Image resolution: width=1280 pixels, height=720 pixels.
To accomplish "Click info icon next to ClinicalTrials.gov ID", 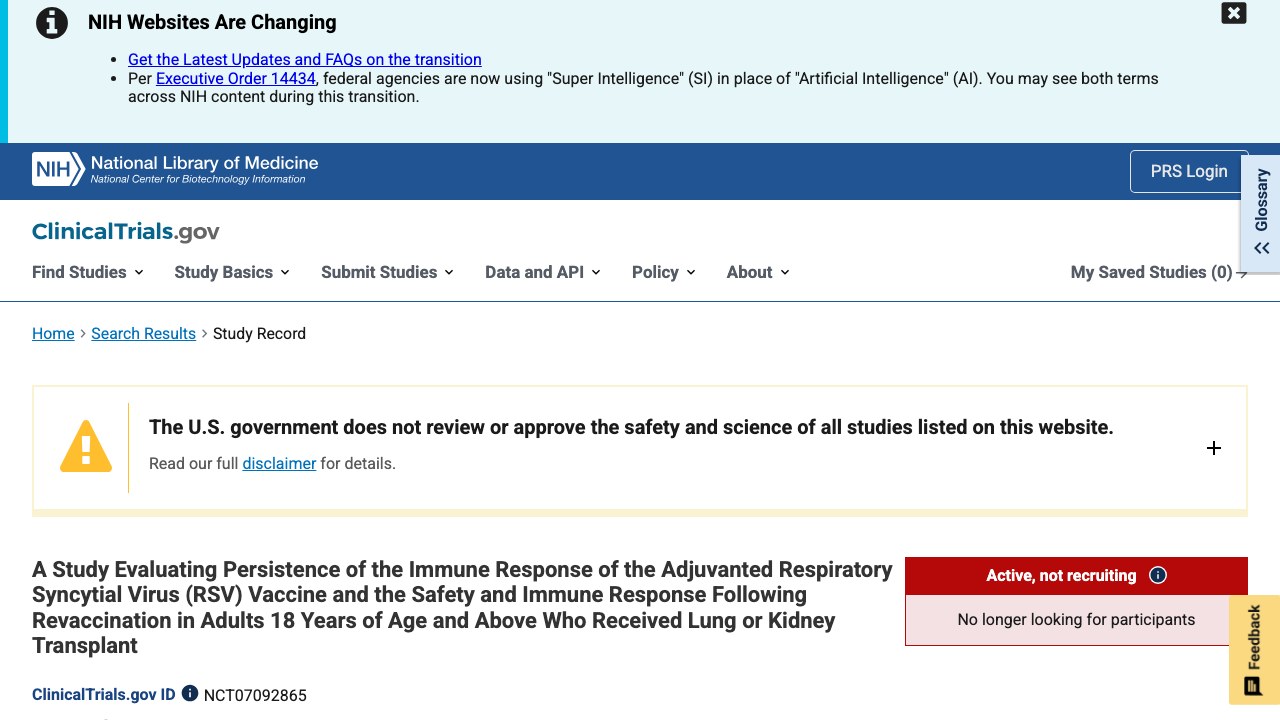I will (190, 693).
